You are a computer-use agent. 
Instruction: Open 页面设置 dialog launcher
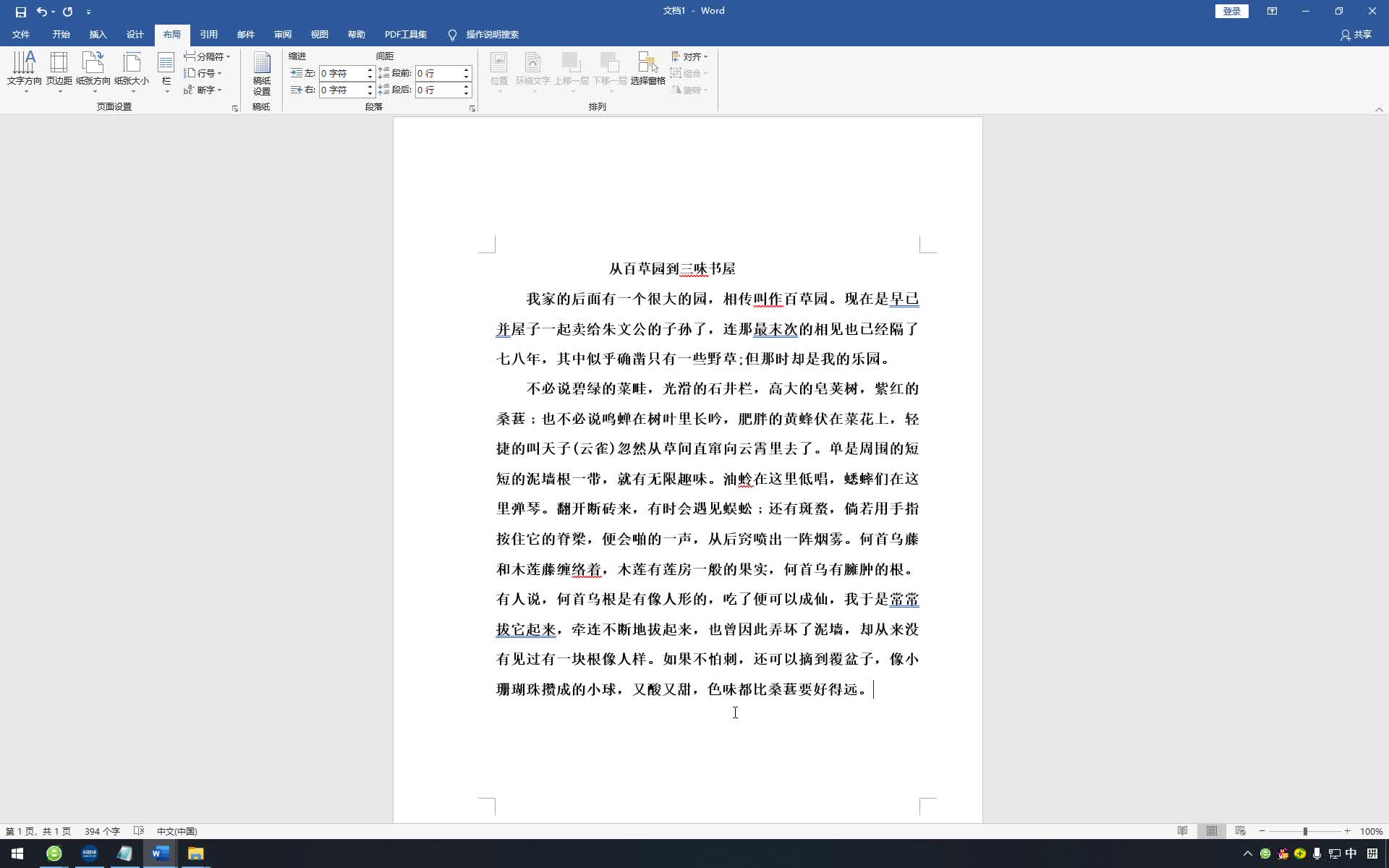tap(234, 108)
